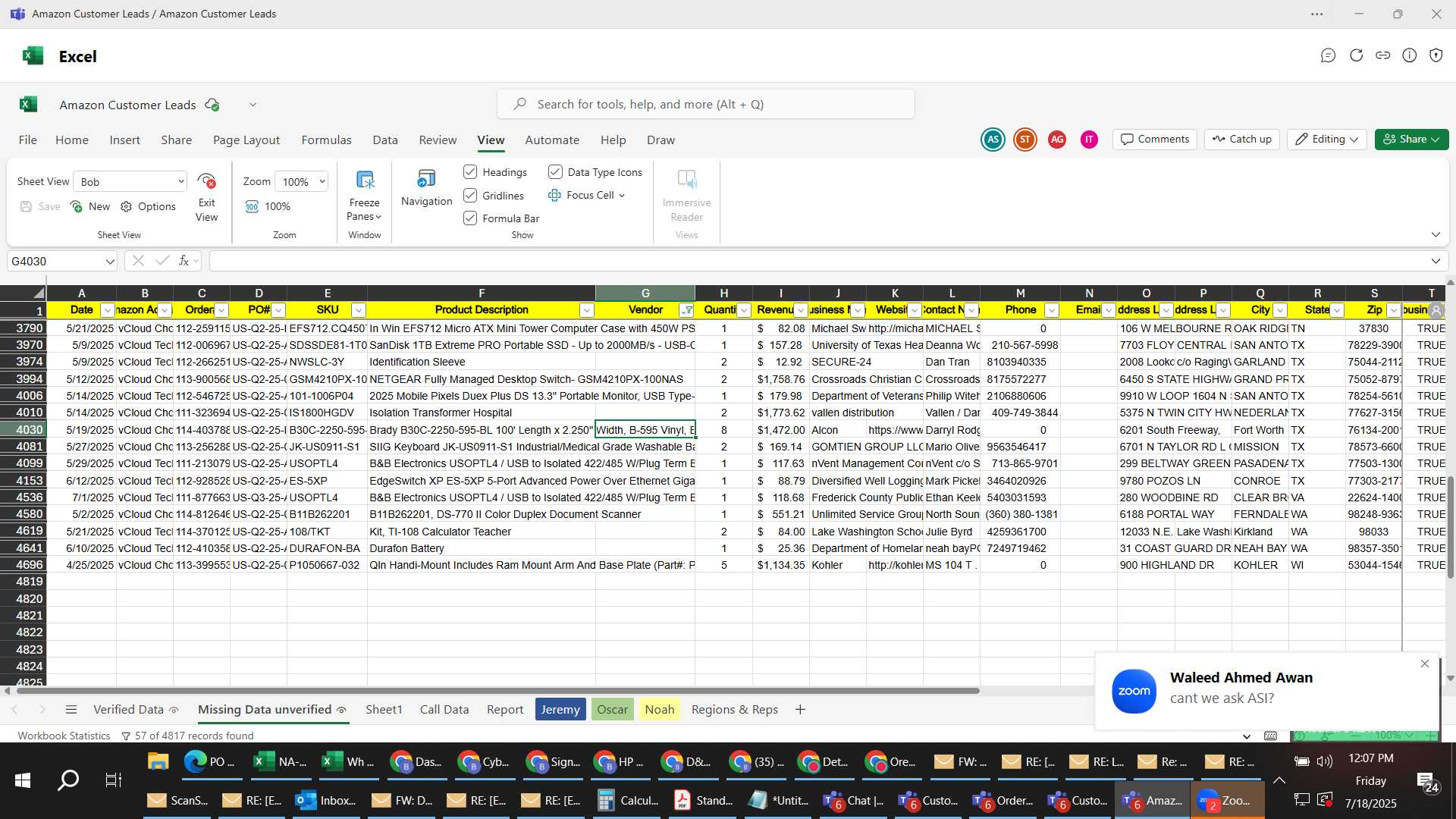Click the info icon in header
This screenshot has width=1456, height=819.
pos(1410,55)
